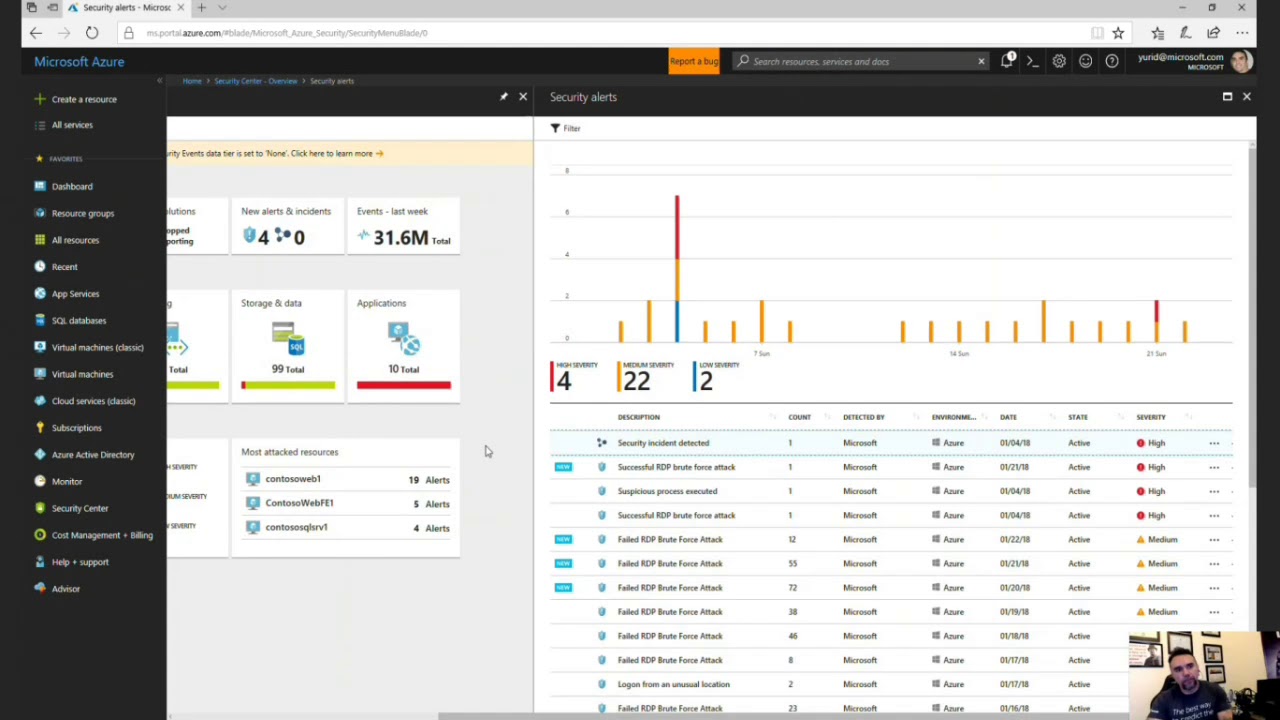Click browser refresh button
Image resolution: width=1280 pixels, height=720 pixels.
(x=92, y=33)
